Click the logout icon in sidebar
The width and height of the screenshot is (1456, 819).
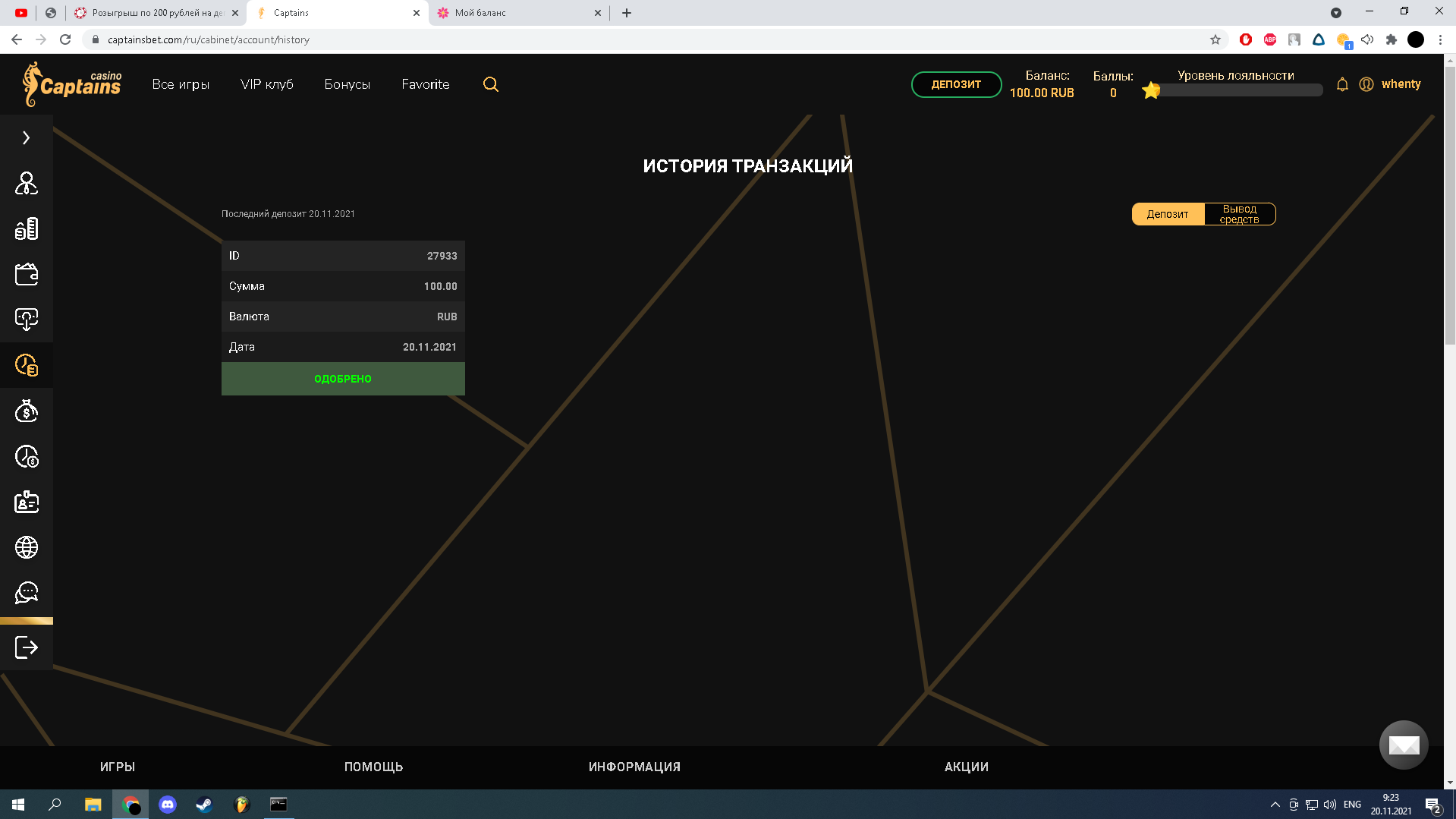click(x=27, y=647)
